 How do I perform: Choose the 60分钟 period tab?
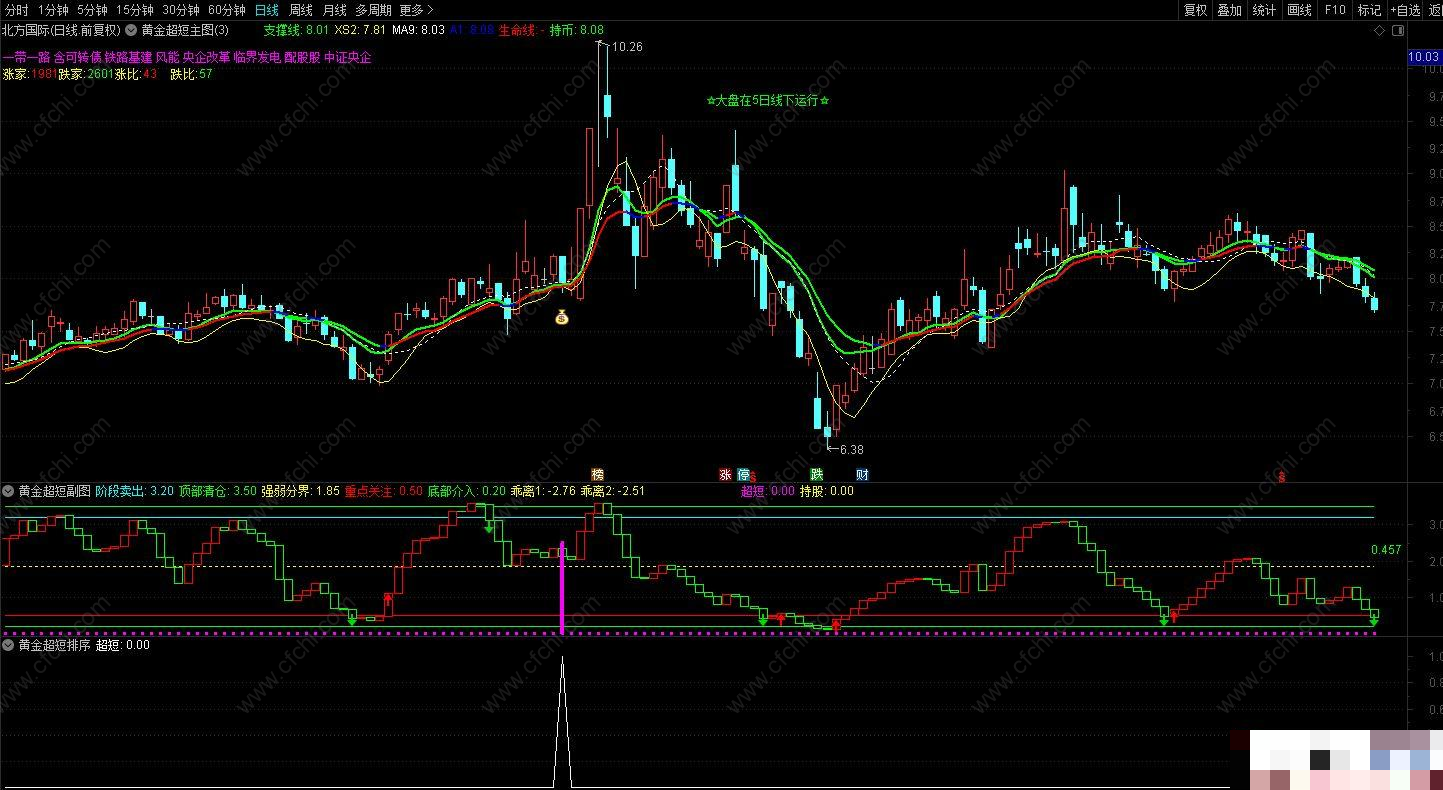tap(227, 10)
